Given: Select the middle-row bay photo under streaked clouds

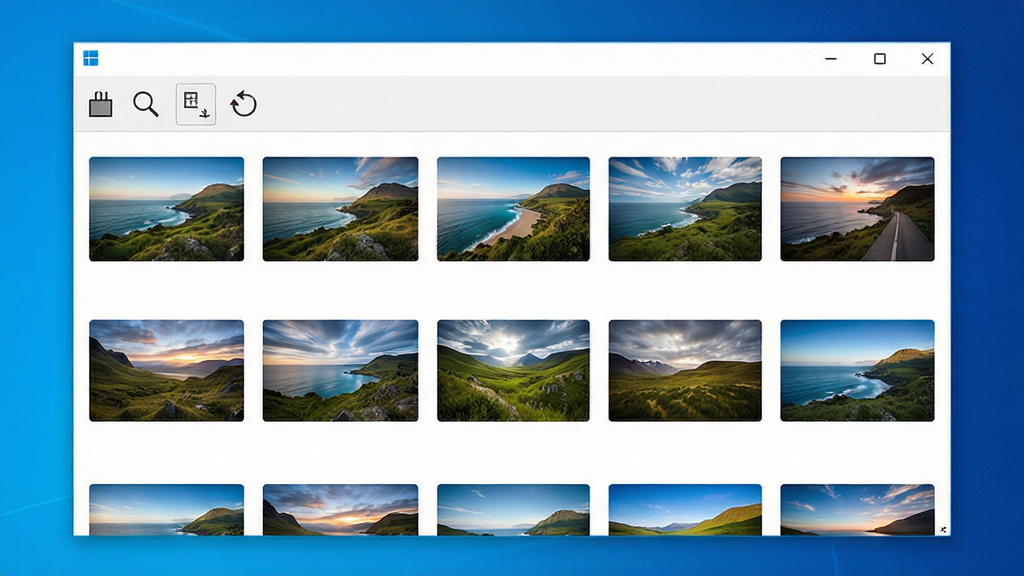Looking at the screenshot, I should click(340, 370).
